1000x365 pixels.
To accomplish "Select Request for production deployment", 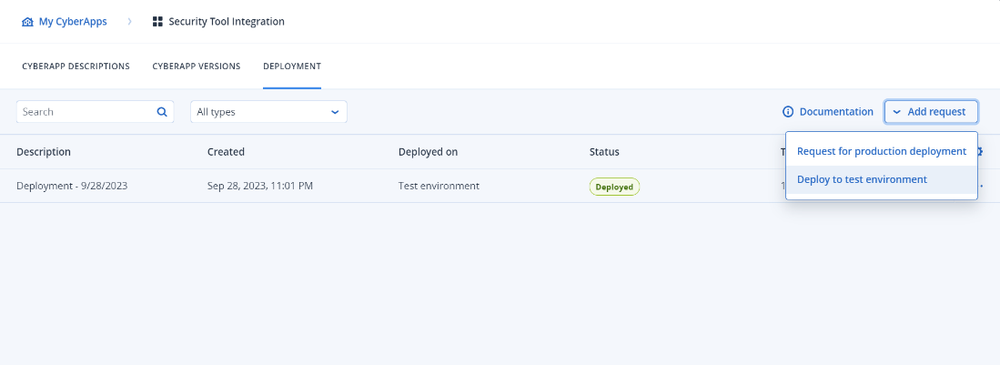I will (x=881, y=151).
